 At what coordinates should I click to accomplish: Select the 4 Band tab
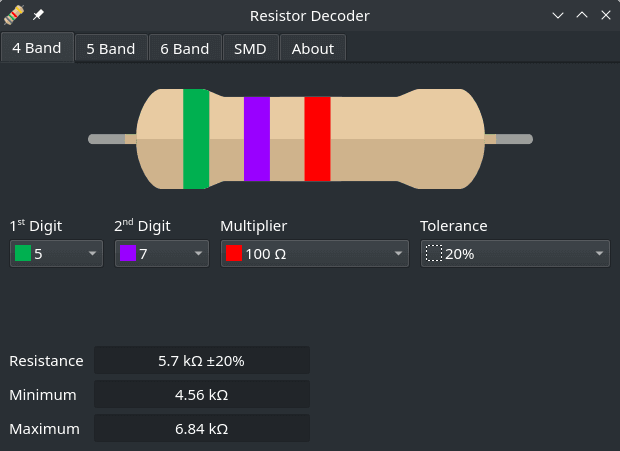[37, 48]
